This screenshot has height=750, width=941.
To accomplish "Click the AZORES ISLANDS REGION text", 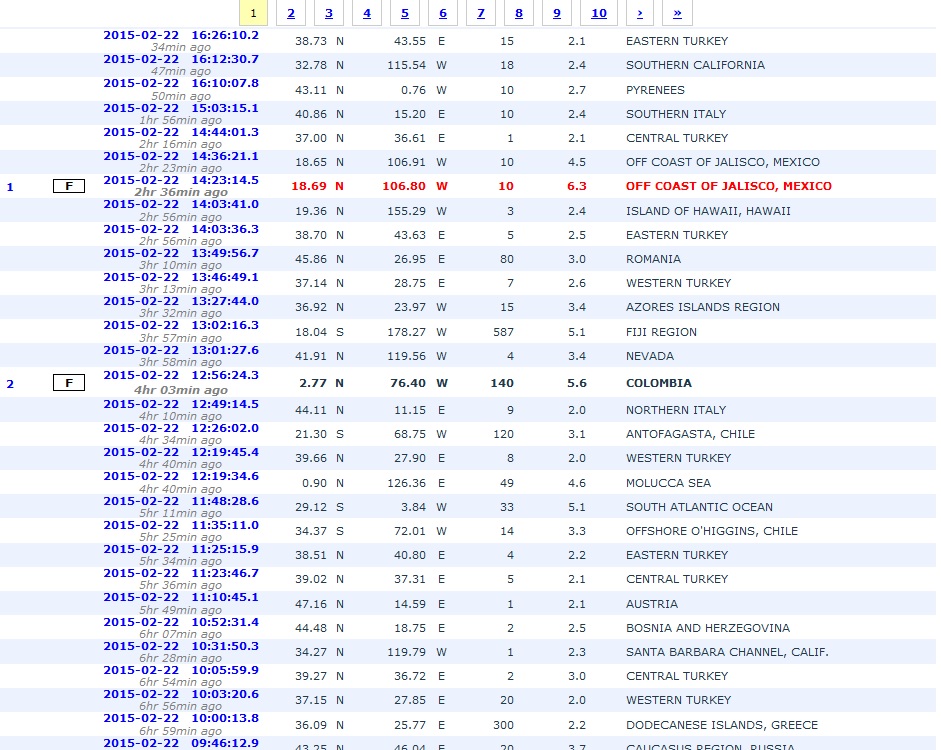I will coord(703,307).
